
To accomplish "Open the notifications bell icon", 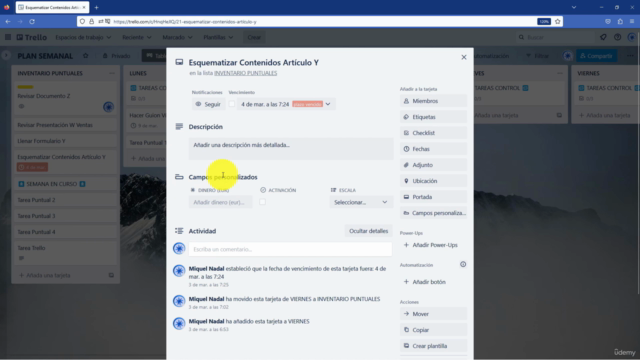I will tap(603, 37).
